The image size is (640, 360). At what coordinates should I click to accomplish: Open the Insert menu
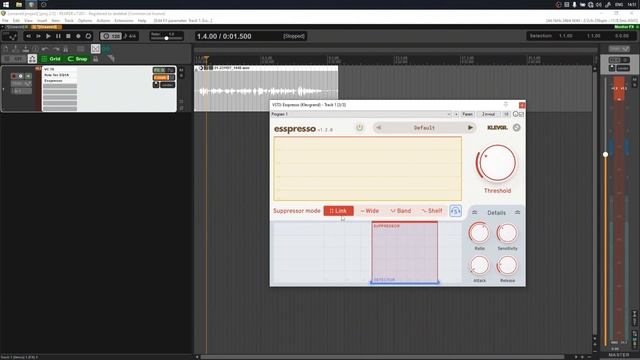click(42, 20)
